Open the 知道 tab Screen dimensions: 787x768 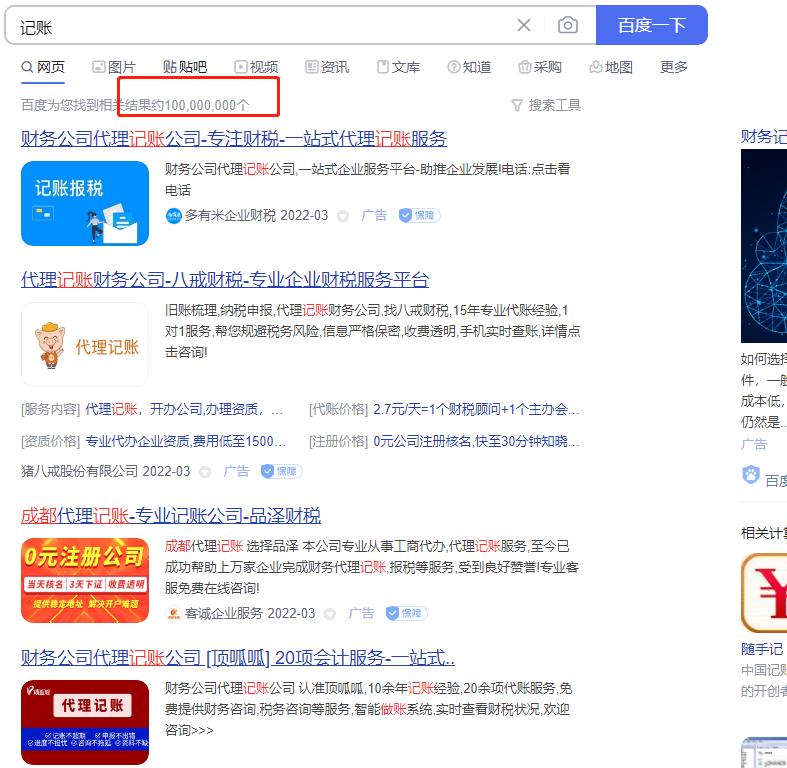[x=469, y=67]
